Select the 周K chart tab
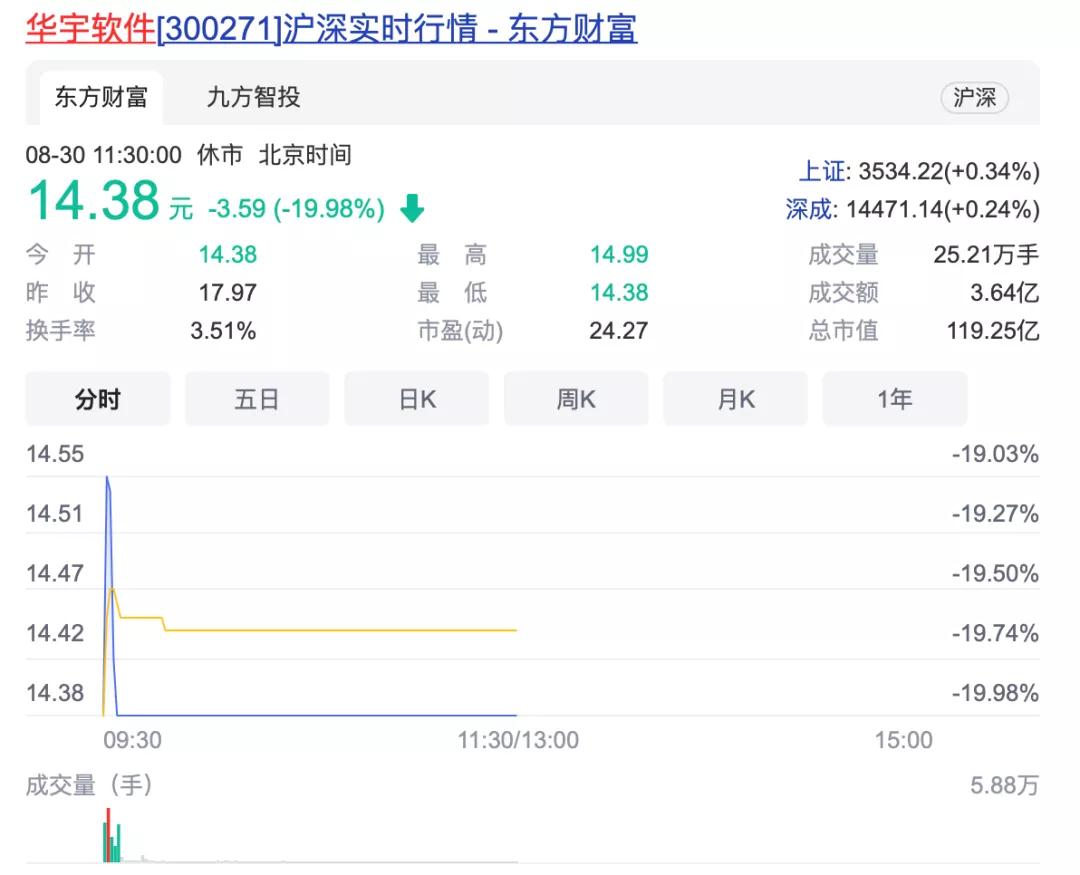Image resolution: width=1080 pixels, height=875 pixels. tap(576, 399)
